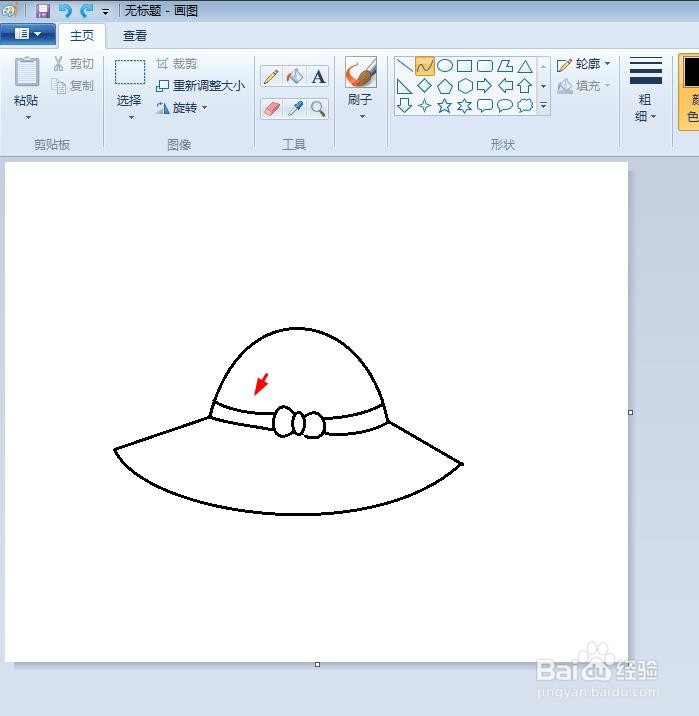Screen dimensions: 699x716
Task: Select the Right arrow shape
Action: tap(485, 86)
